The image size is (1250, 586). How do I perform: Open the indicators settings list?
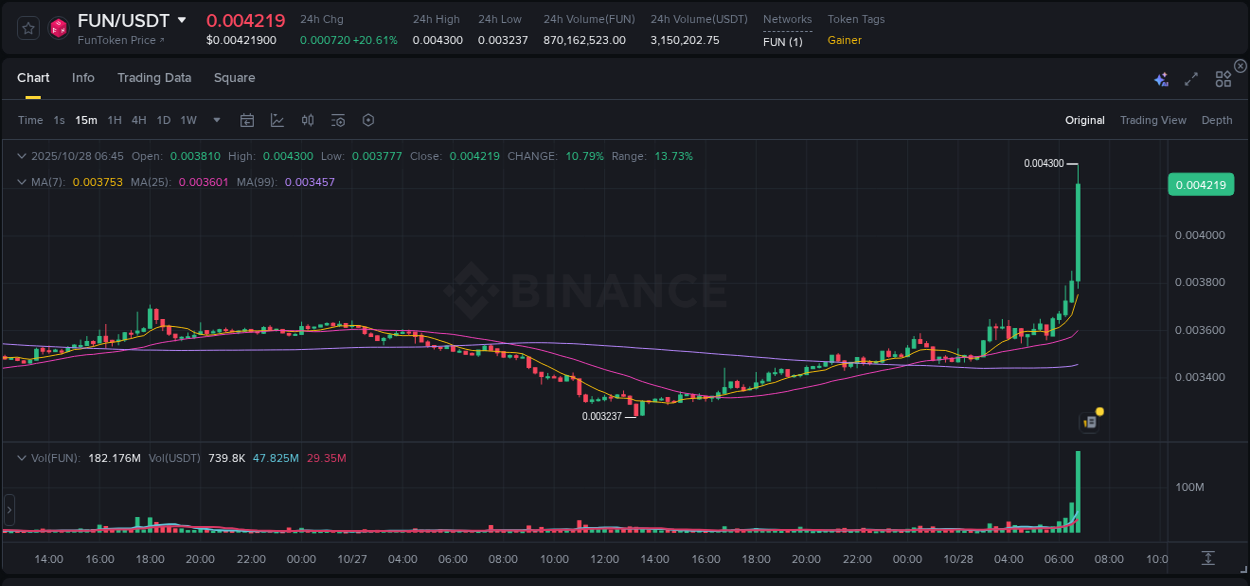[x=337, y=120]
